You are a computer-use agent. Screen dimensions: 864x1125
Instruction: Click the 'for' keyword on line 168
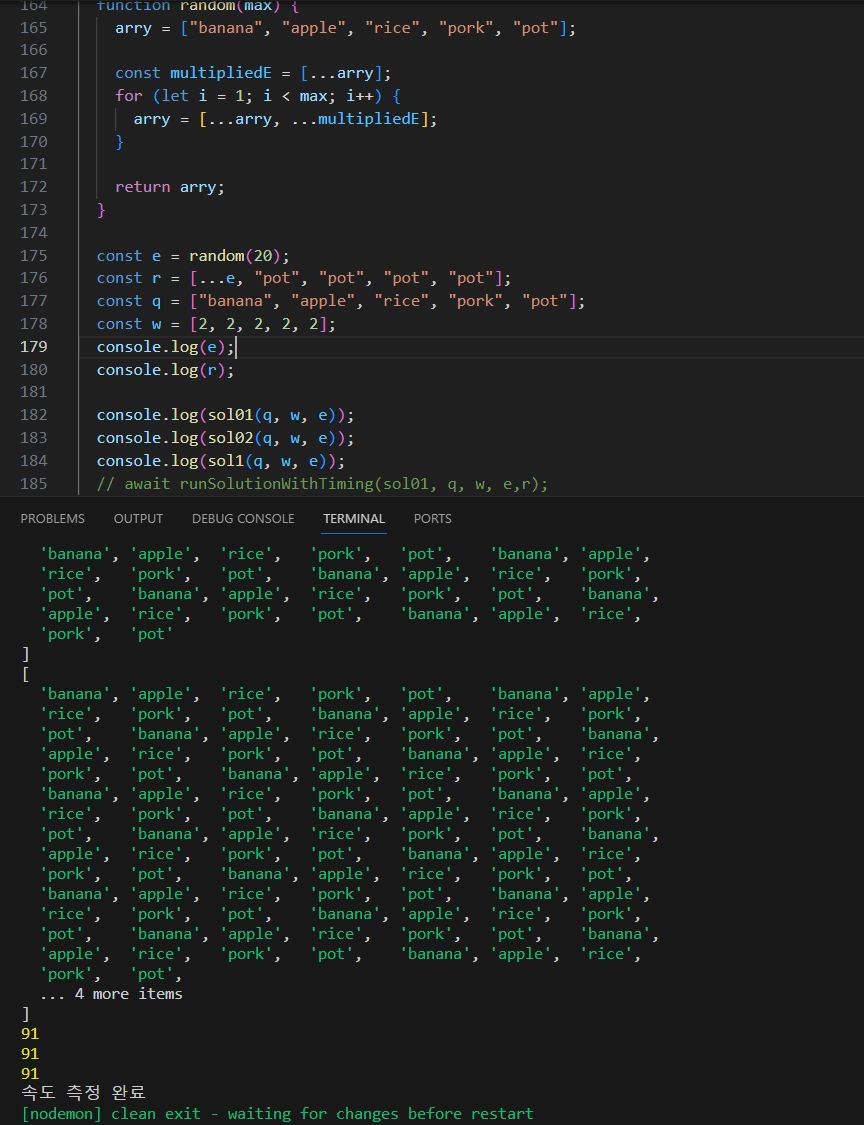click(x=129, y=95)
